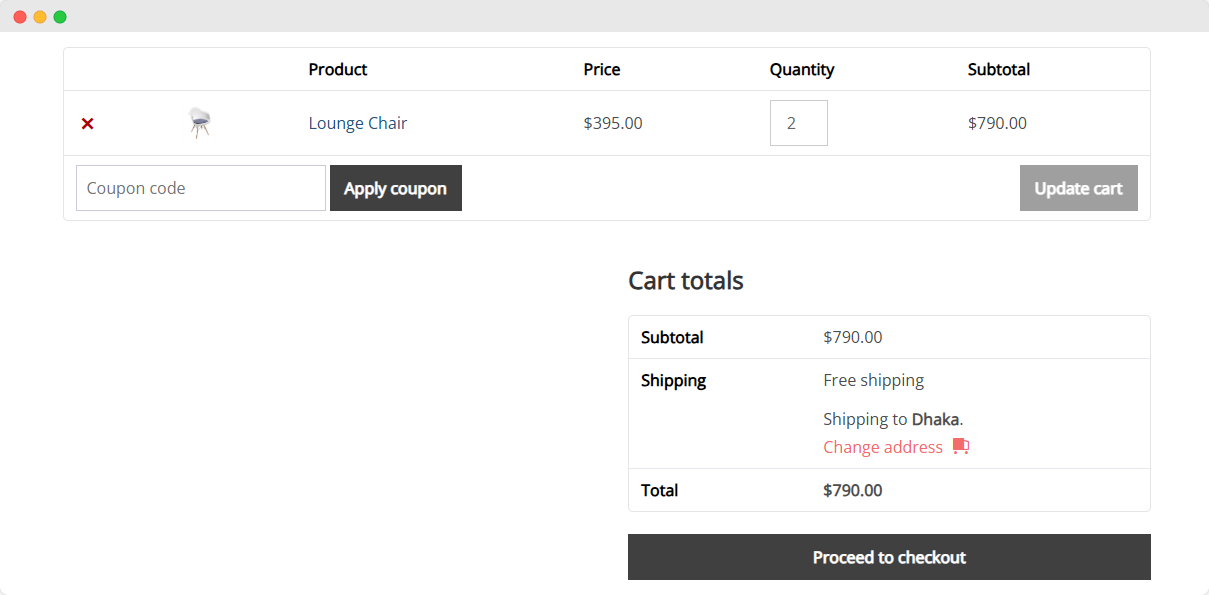Select the Free shipping text
Screen dimensions: 1209x595
(x=874, y=380)
